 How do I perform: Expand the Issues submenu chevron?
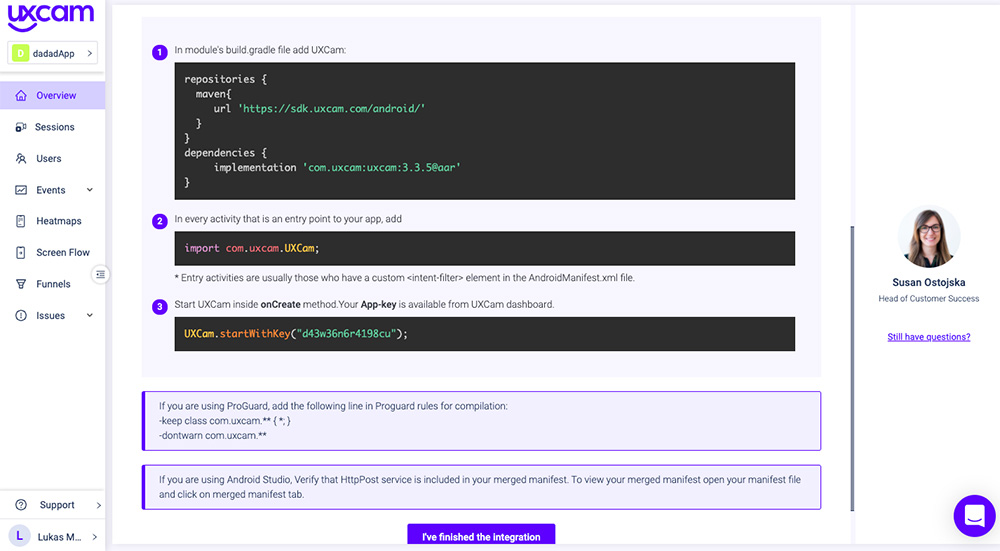coord(90,315)
